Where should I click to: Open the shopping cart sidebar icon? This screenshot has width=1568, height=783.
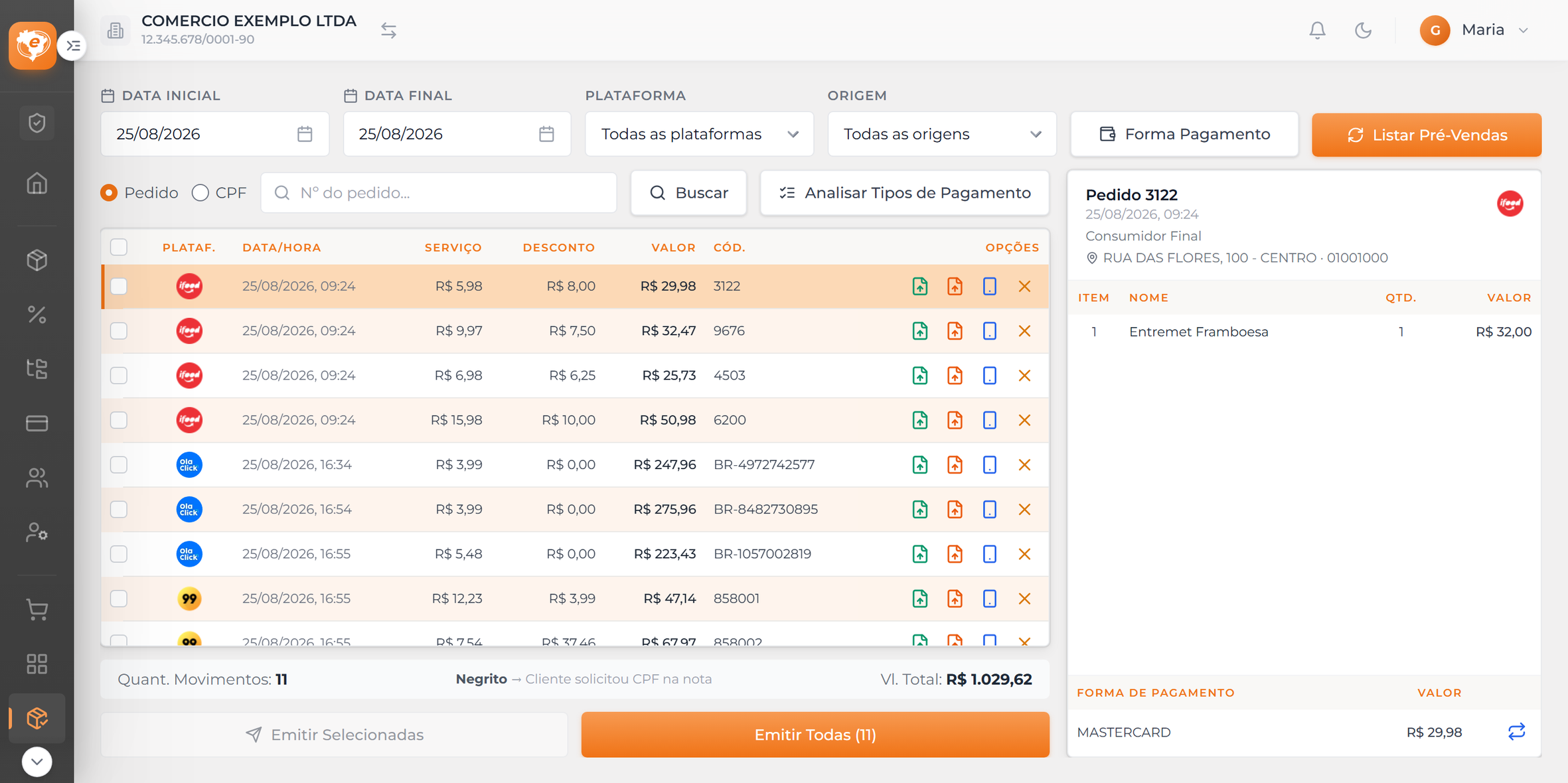click(37, 610)
